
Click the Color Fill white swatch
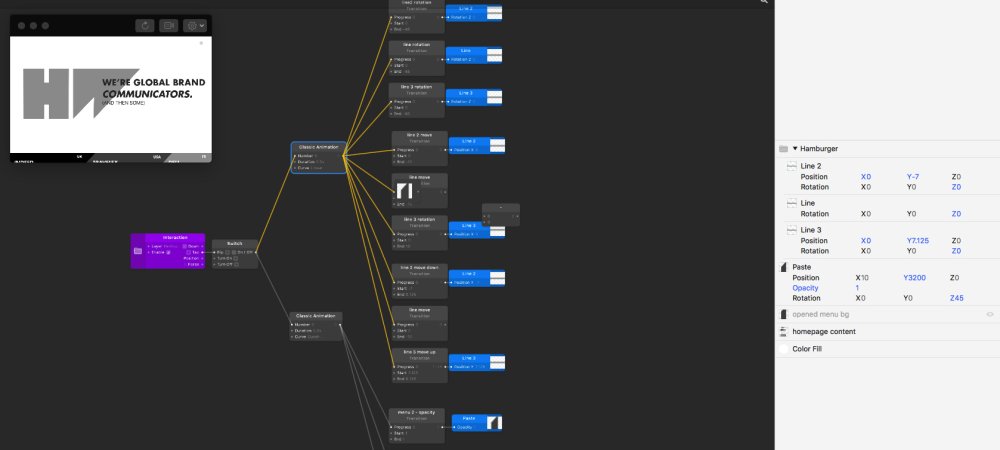(x=784, y=349)
